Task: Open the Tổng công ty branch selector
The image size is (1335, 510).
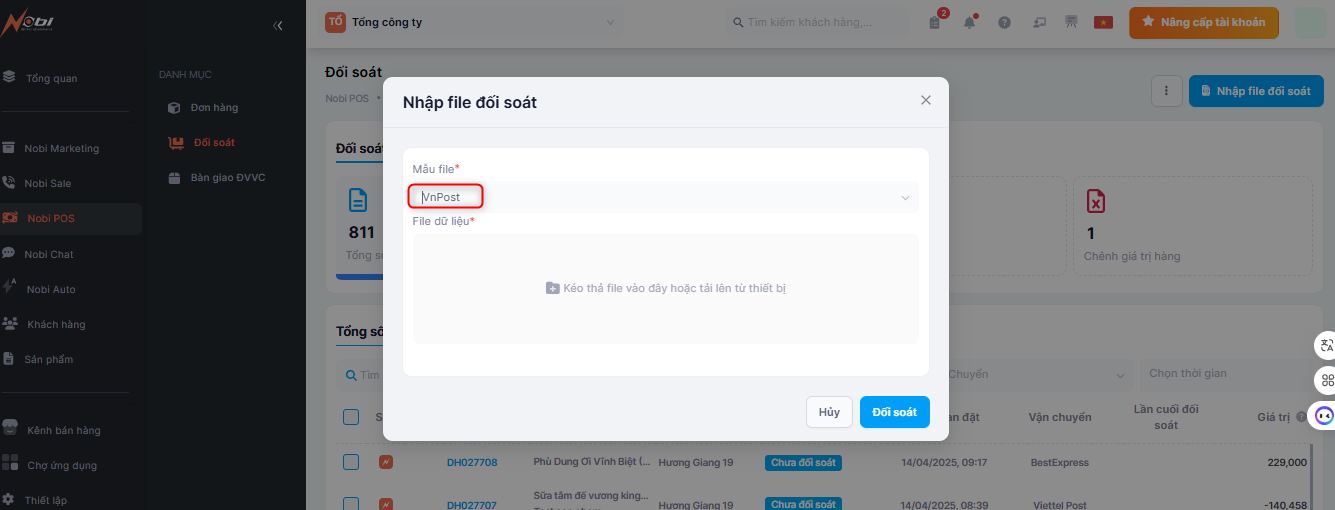Action: [470, 22]
